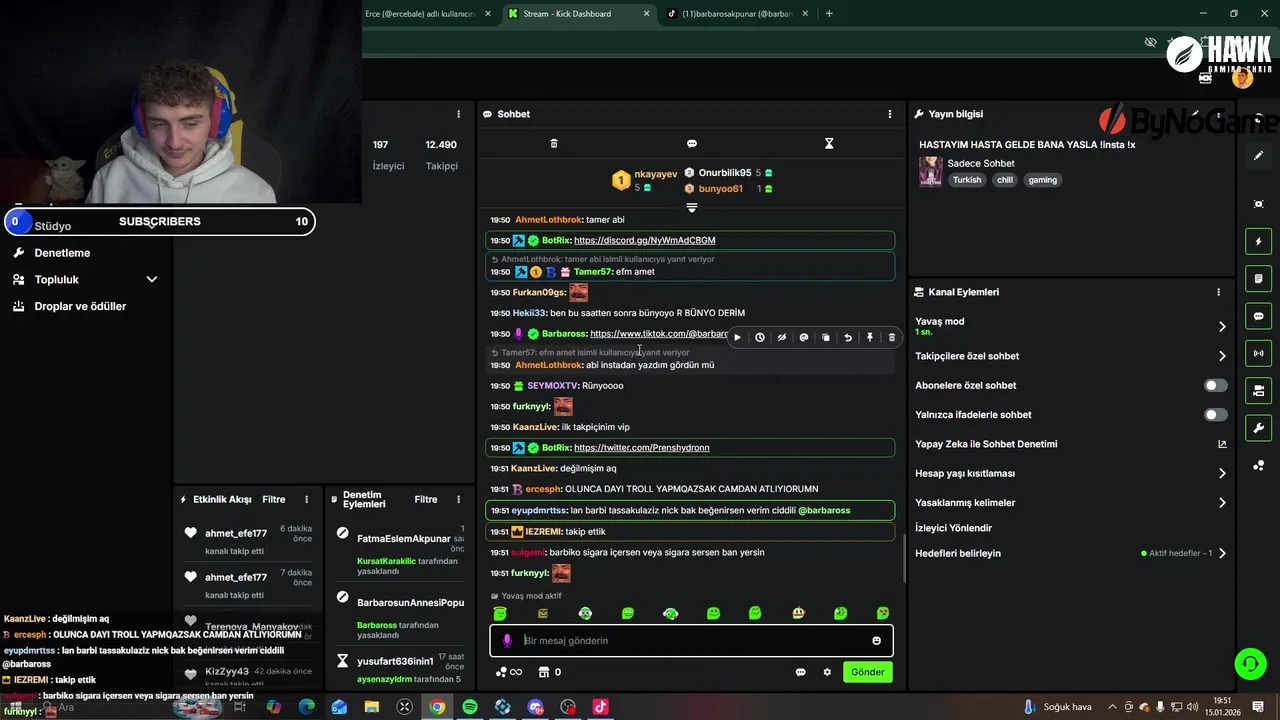Click the crossed-eye hide icon in message toolbar
The width and height of the screenshot is (1280, 720).
click(782, 338)
